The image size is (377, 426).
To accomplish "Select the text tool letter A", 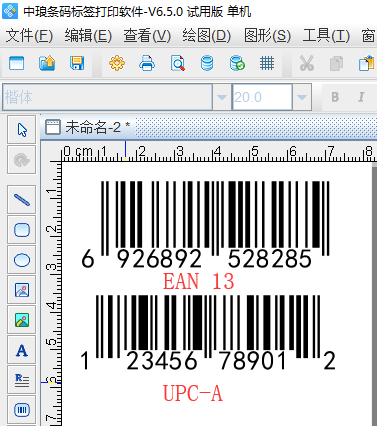I will click(x=22, y=350).
